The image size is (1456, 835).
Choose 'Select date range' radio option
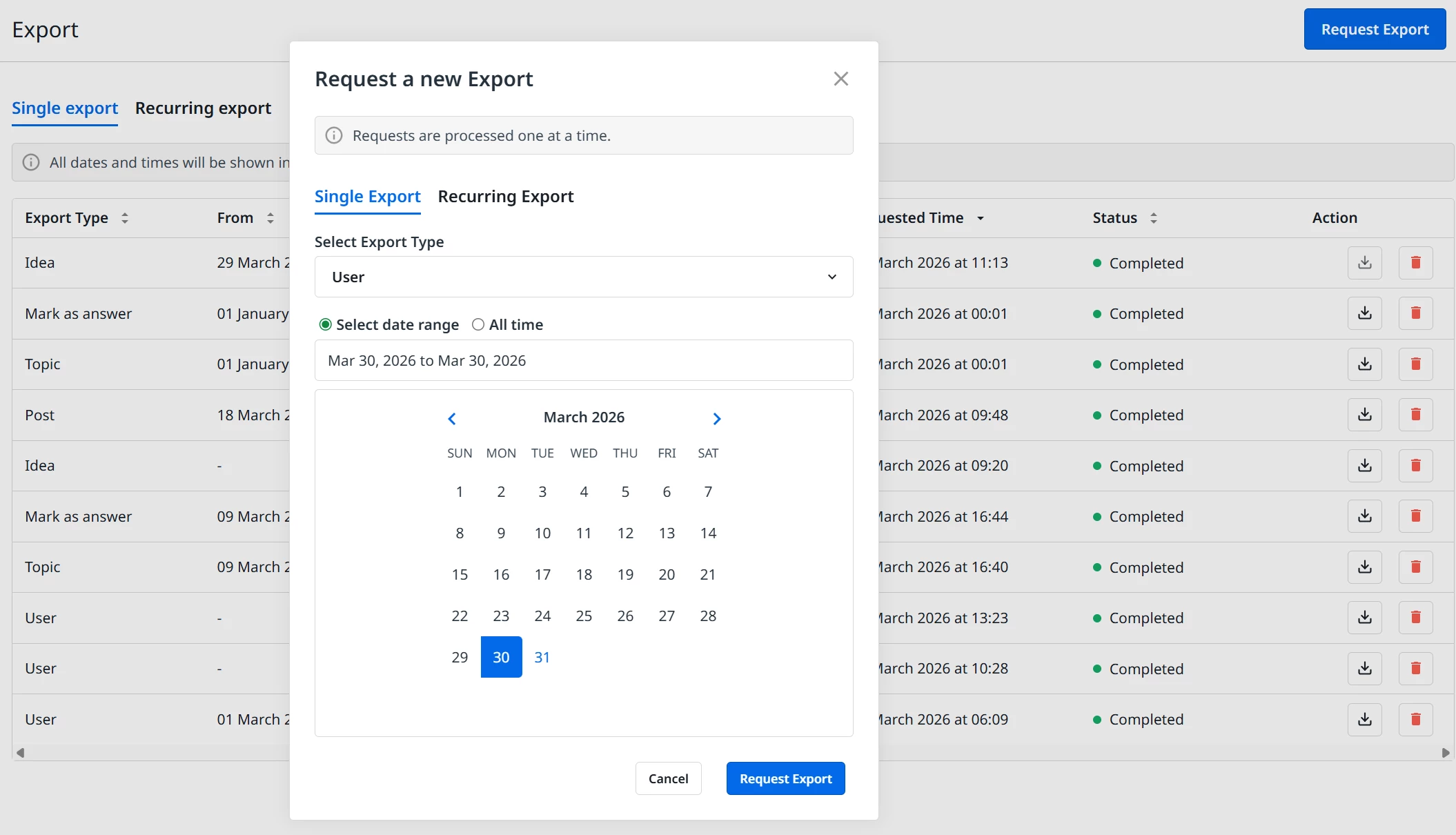pyautogui.click(x=326, y=324)
